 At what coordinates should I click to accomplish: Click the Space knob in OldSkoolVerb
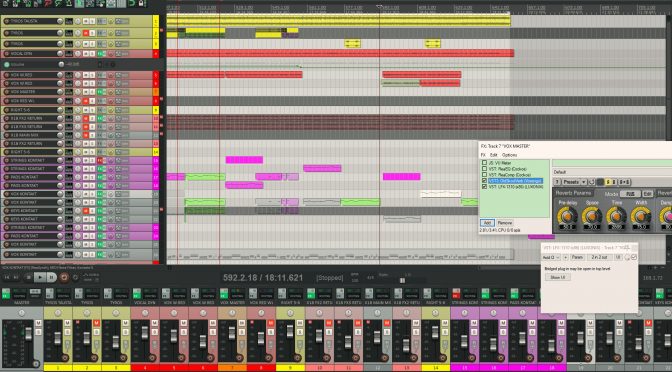point(592,216)
